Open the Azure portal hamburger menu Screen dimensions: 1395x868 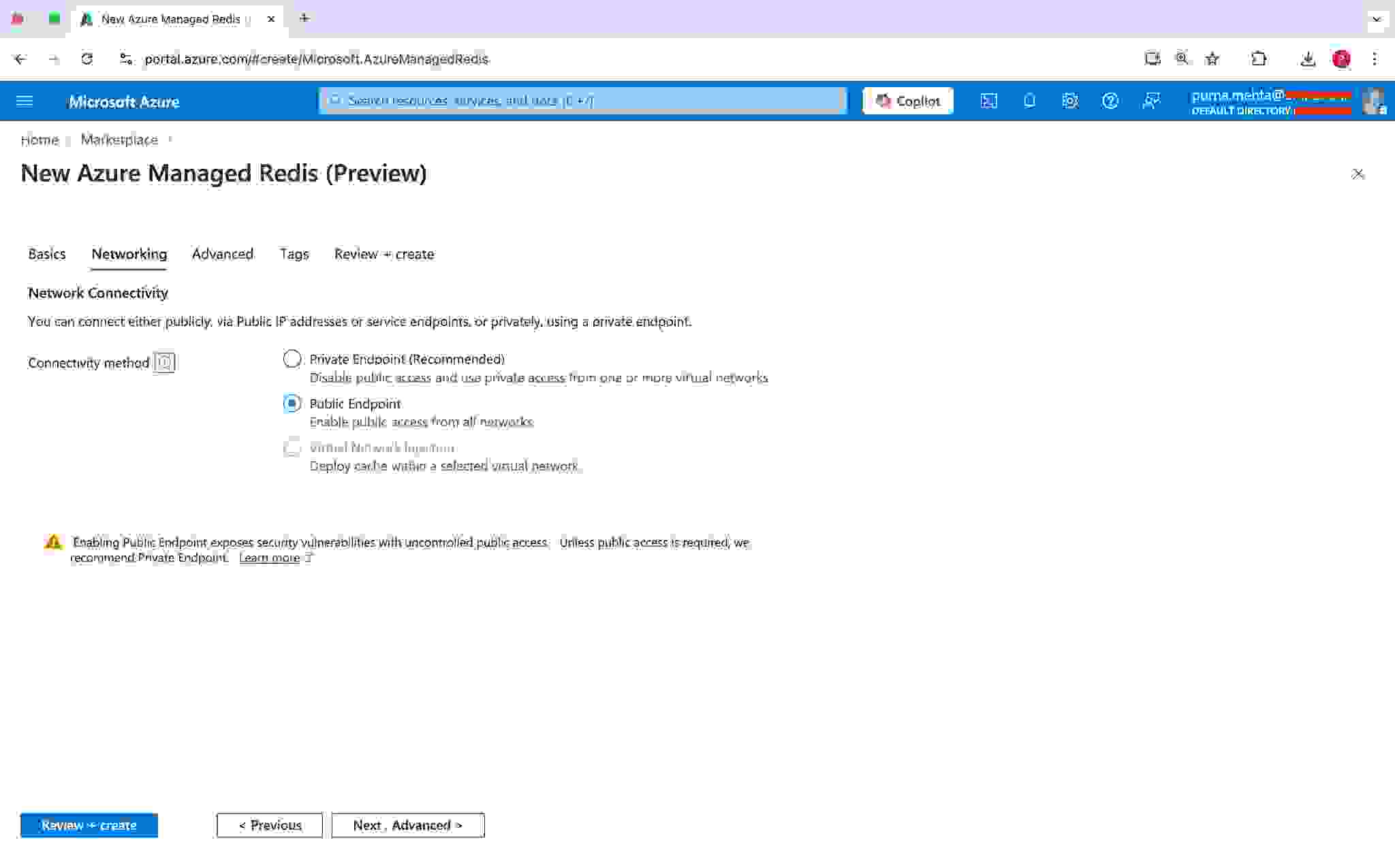[x=25, y=101]
